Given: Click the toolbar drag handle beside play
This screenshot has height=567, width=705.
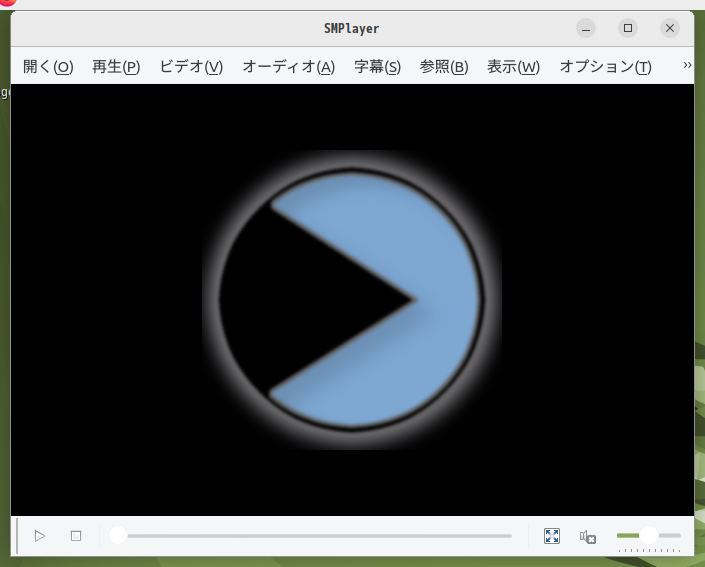Looking at the screenshot, I should [17, 536].
